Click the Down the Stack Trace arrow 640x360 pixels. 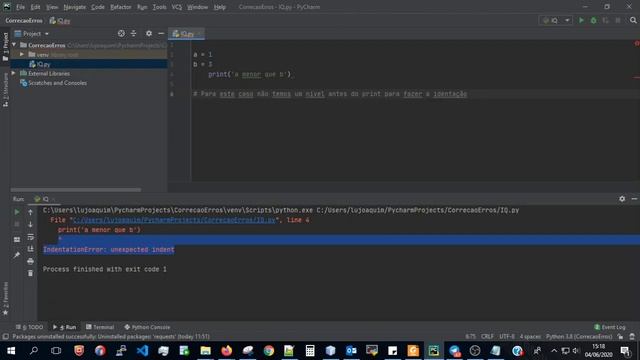(30, 224)
